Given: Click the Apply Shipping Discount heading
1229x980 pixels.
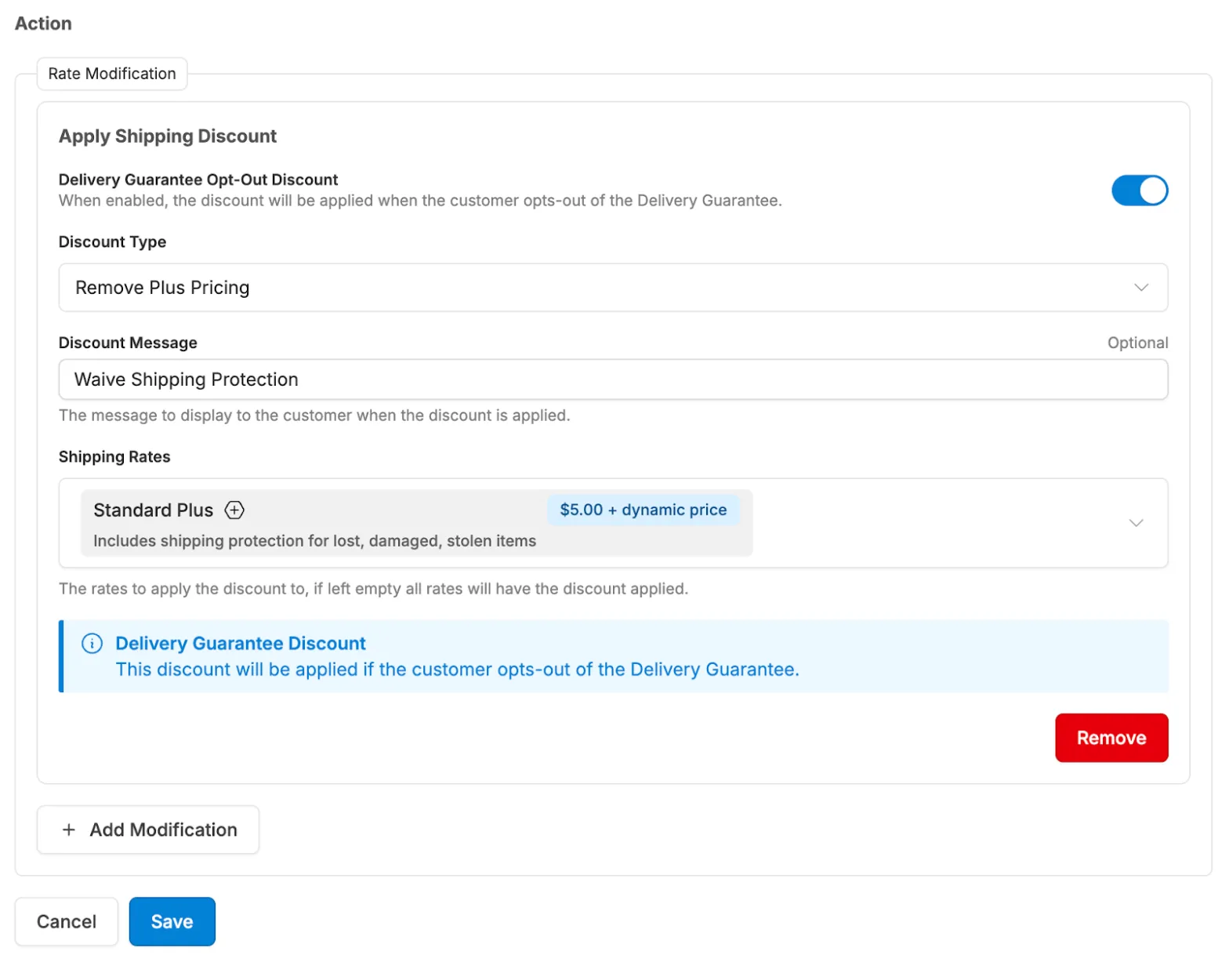Looking at the screenshot, I should 168,136.
